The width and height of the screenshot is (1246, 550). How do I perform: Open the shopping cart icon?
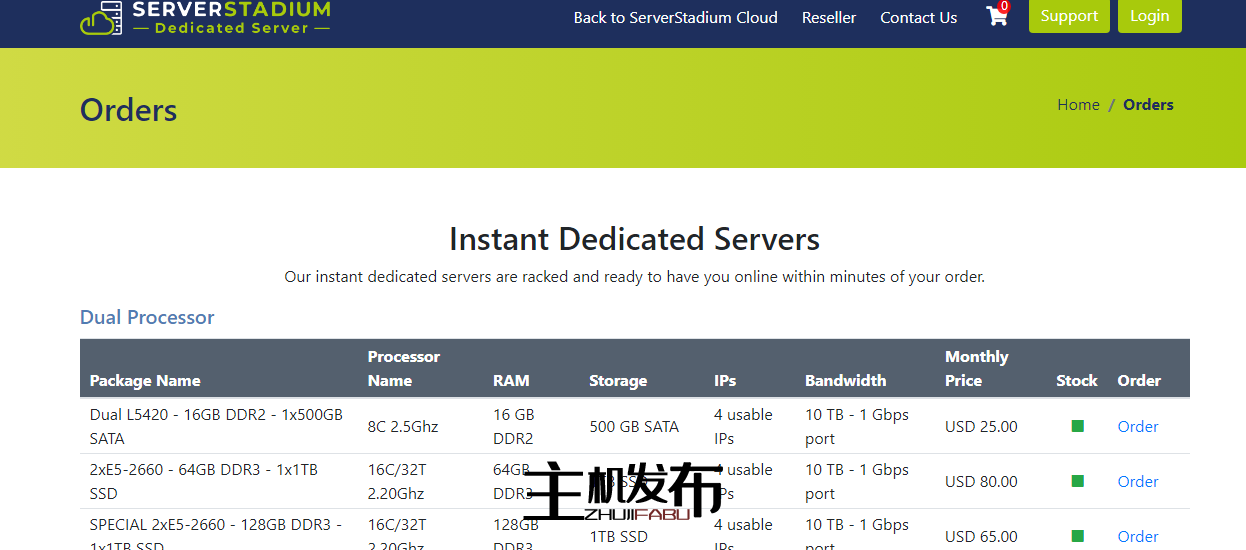(996, 16)
